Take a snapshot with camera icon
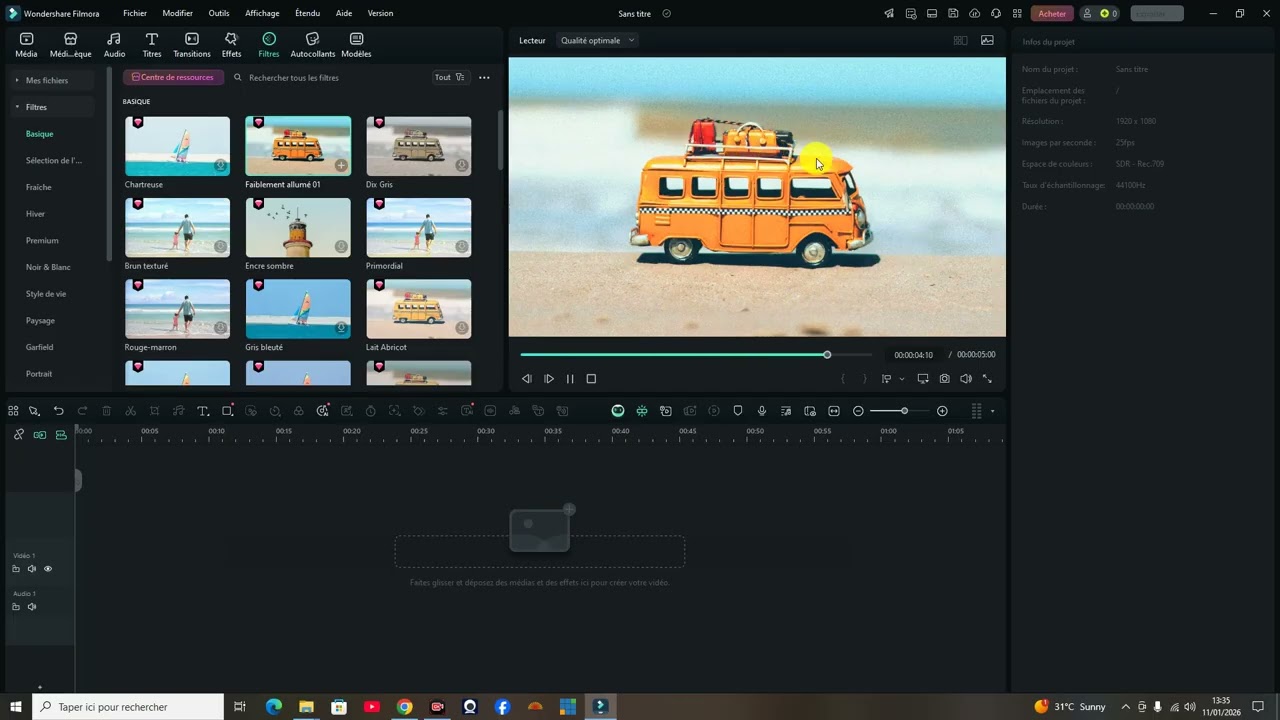 (x=944, y=379)
